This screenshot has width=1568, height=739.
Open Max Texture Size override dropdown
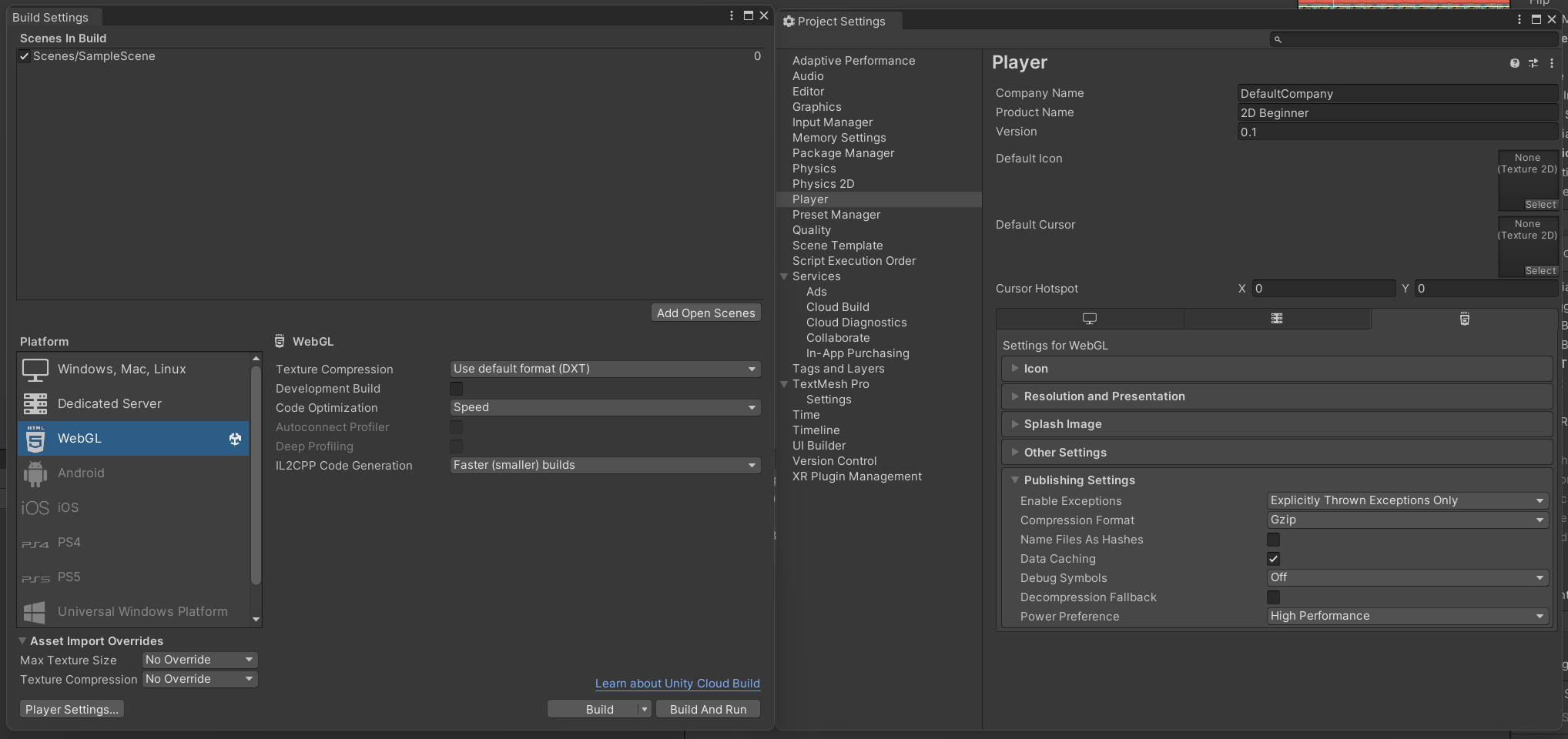199,660
